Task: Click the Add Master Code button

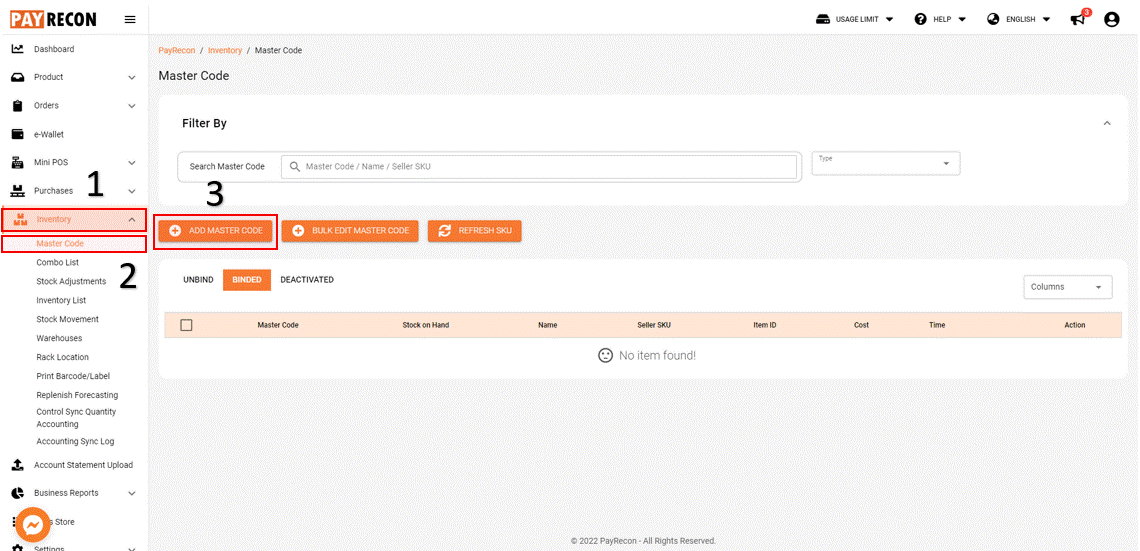Action: click(x=216, y=231)
